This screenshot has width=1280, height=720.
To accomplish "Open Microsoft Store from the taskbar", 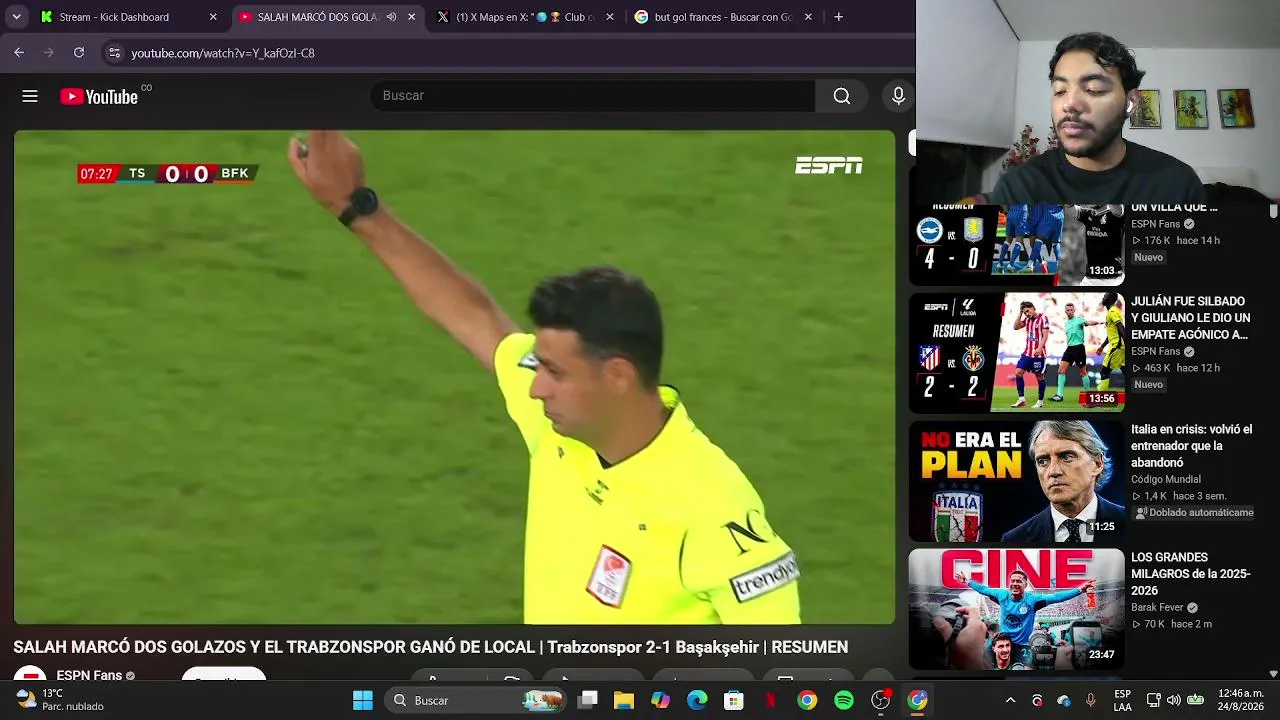I will tap(734, 700).
